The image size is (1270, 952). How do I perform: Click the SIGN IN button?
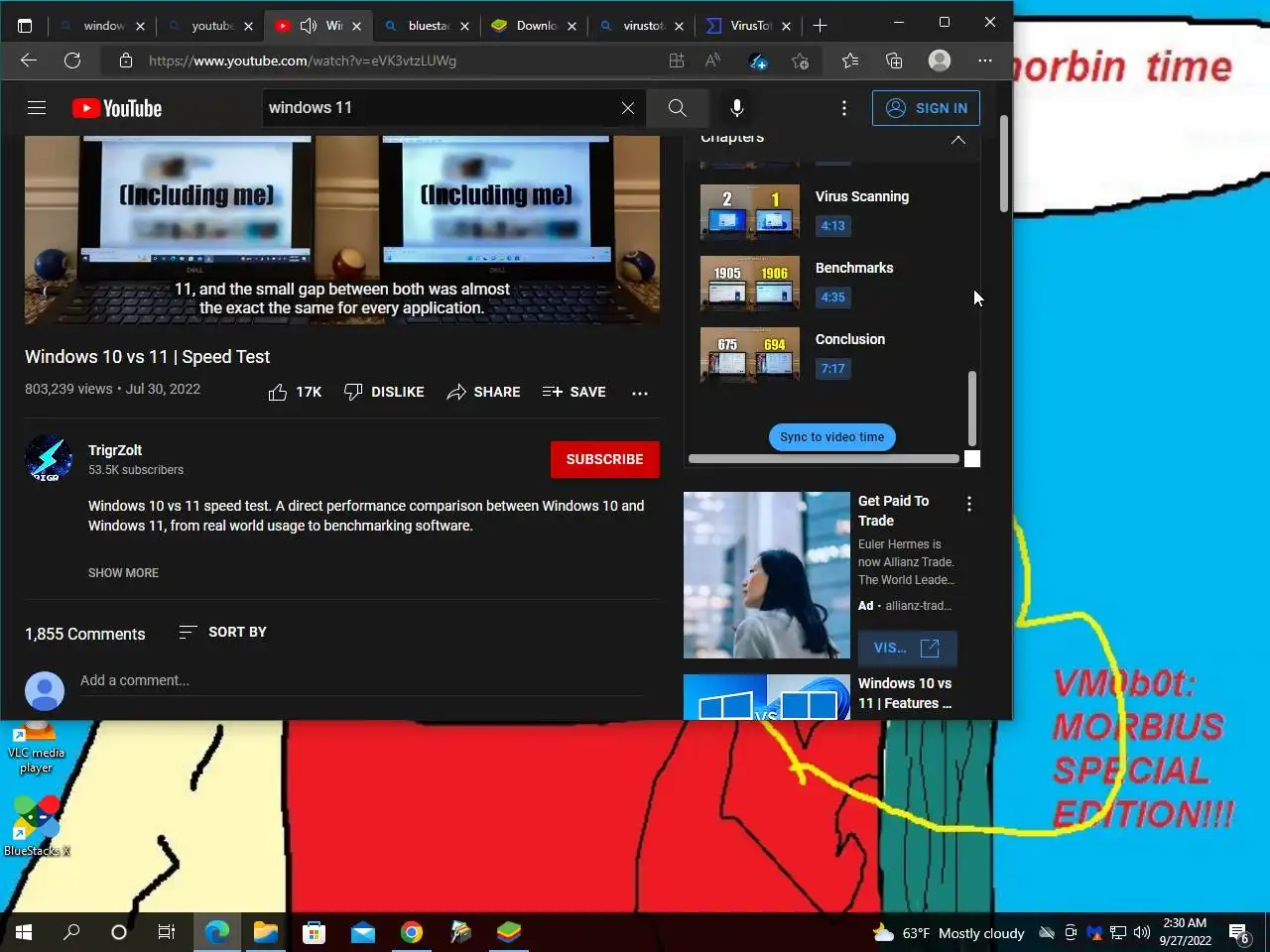click(x=926, y=108)
